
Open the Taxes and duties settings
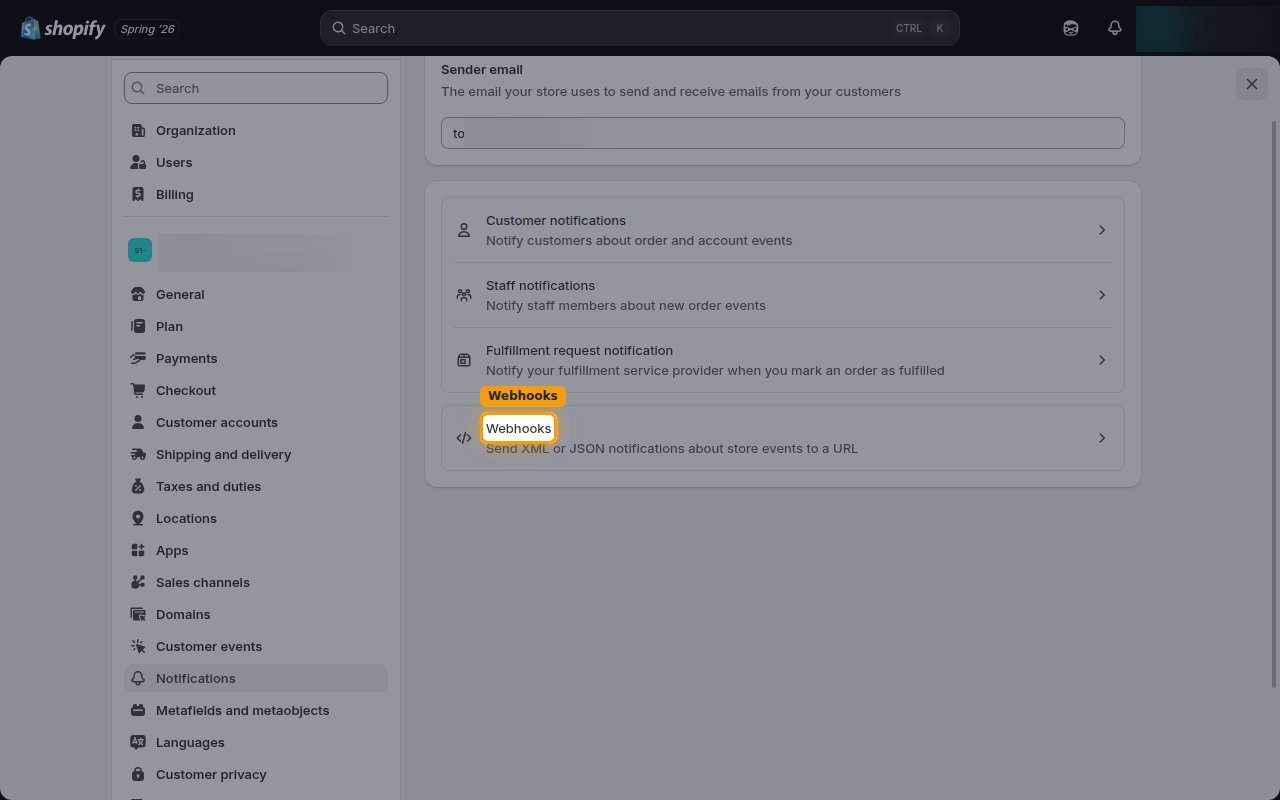coord(256,486)
